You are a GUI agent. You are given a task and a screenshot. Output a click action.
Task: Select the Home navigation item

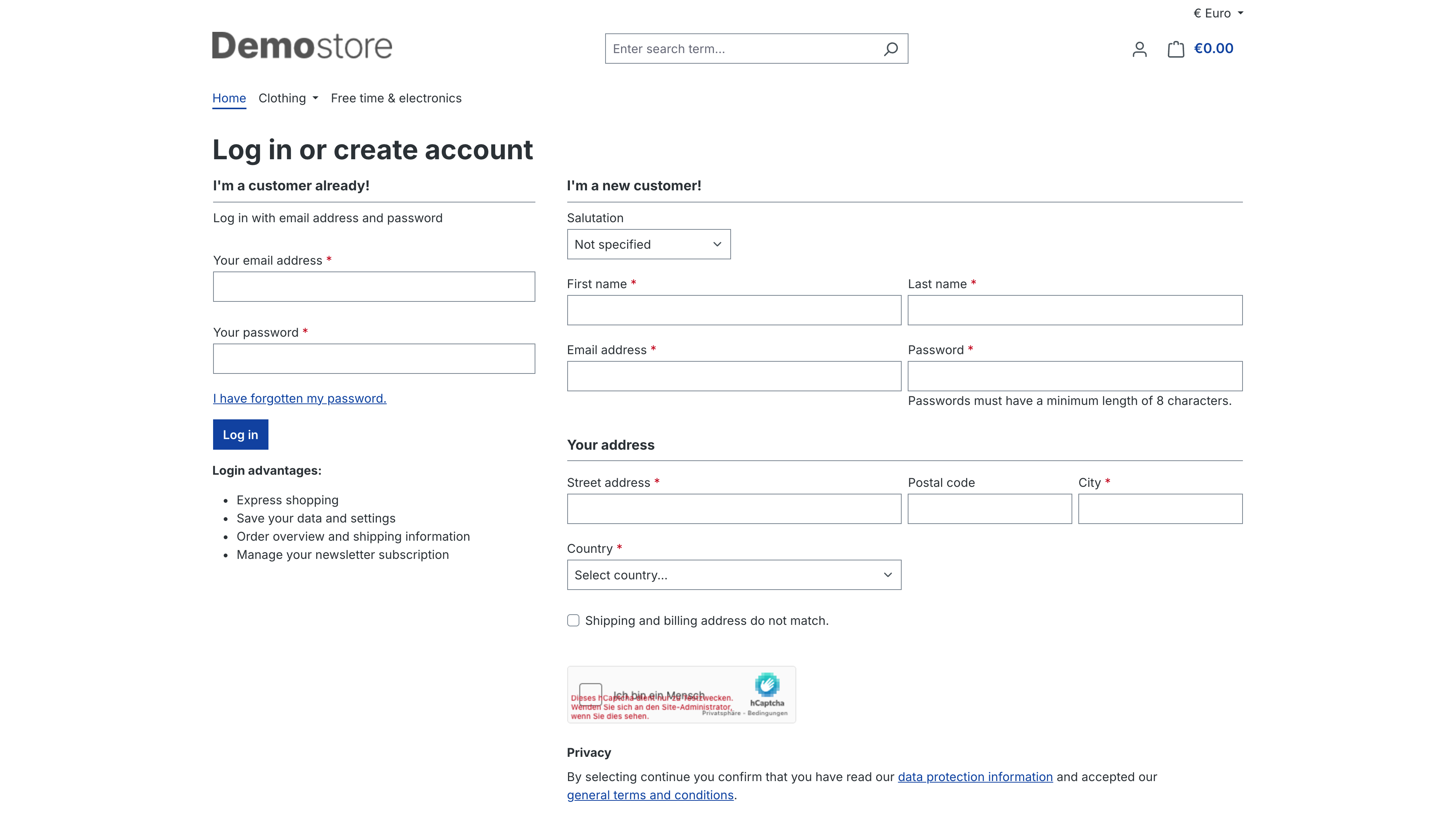229,98
